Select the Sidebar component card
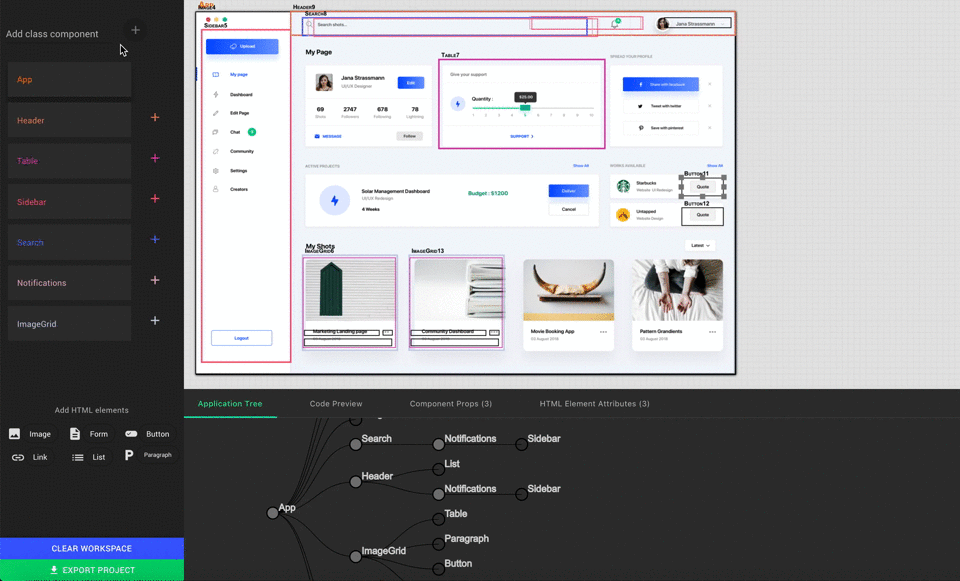The width and height of the screenshot is (960, 581). (x=70, y=201)
